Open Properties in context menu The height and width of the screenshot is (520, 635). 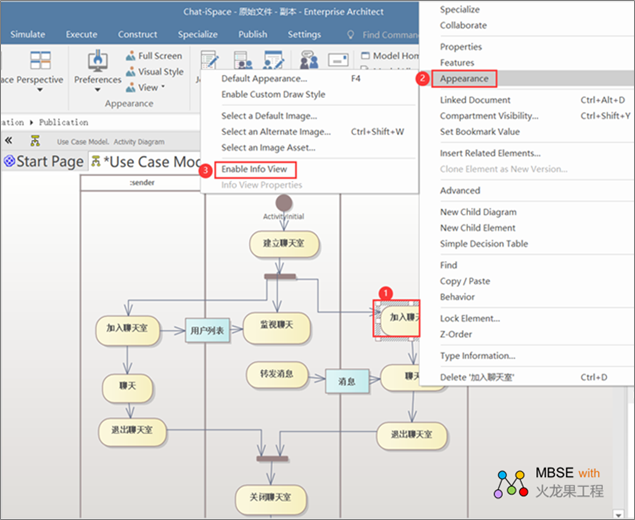tap(461, 47)
